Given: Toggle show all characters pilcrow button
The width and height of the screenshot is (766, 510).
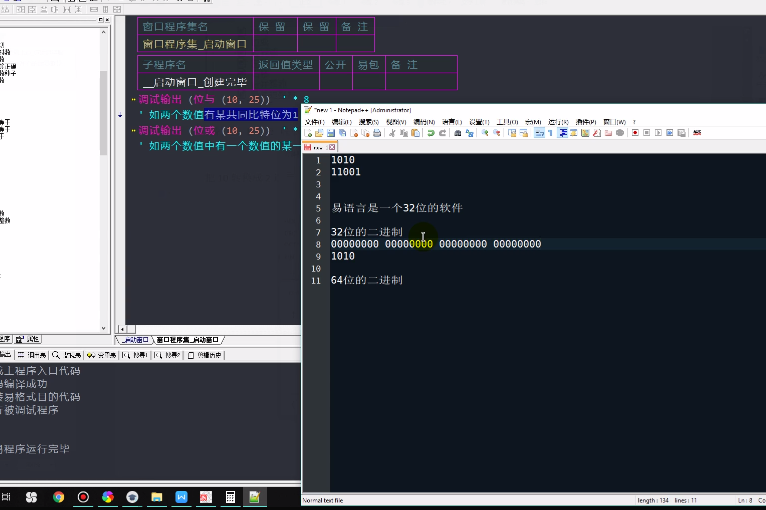Looking at the screenshot, I should (552, 133).
